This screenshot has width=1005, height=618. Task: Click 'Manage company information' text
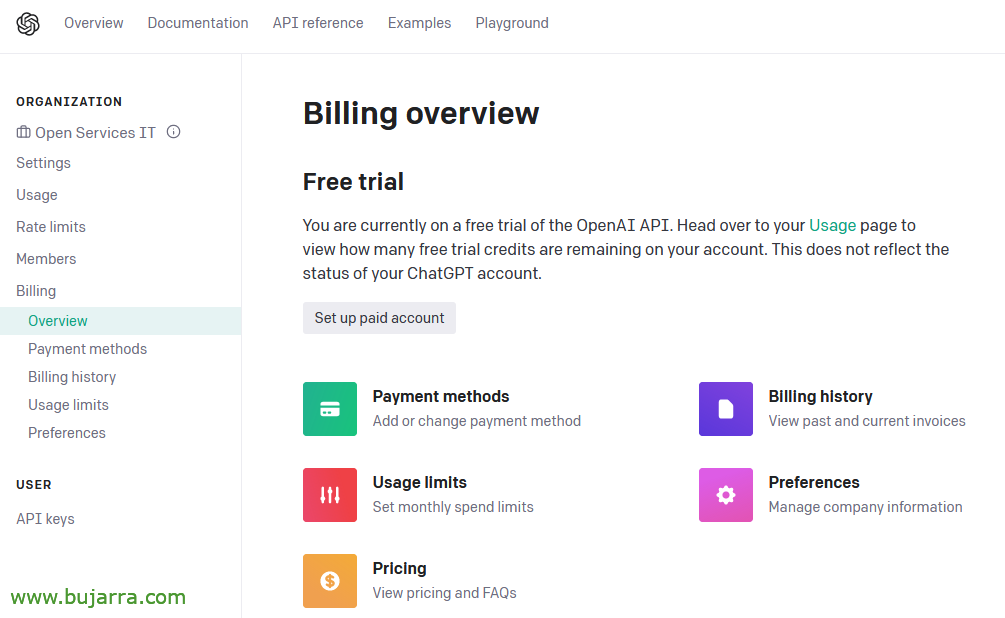click(865, 507)
